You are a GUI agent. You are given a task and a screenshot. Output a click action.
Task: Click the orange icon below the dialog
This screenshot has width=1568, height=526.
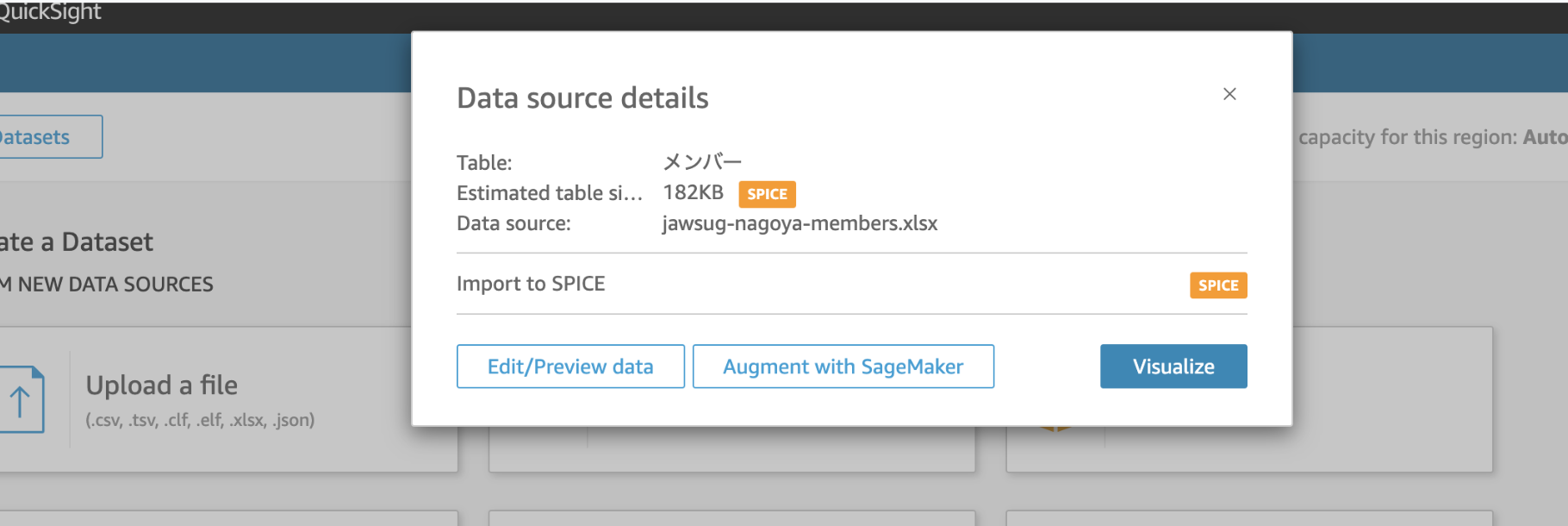coord(1055,429)
